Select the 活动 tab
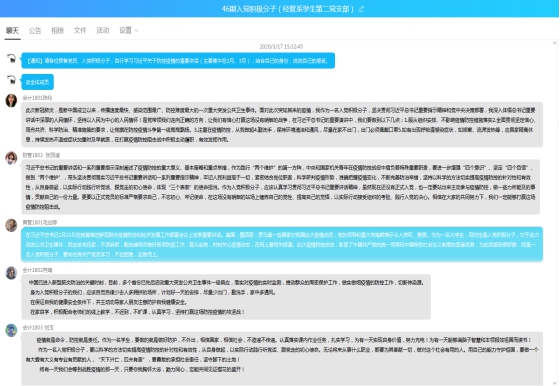The image size is (560, 386). tap(103, 31)
